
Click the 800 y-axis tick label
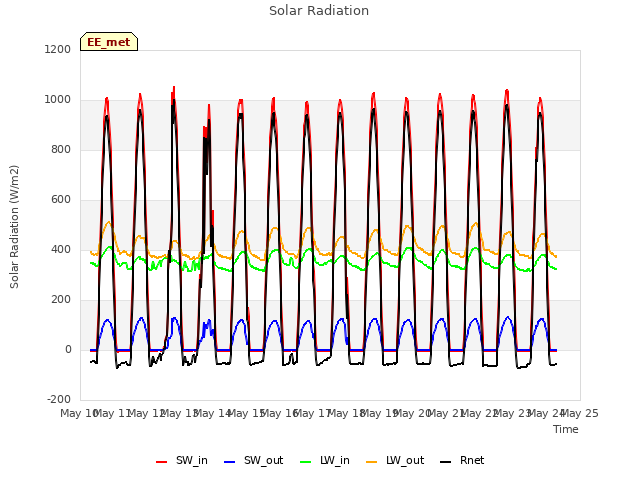coord(61,149)
